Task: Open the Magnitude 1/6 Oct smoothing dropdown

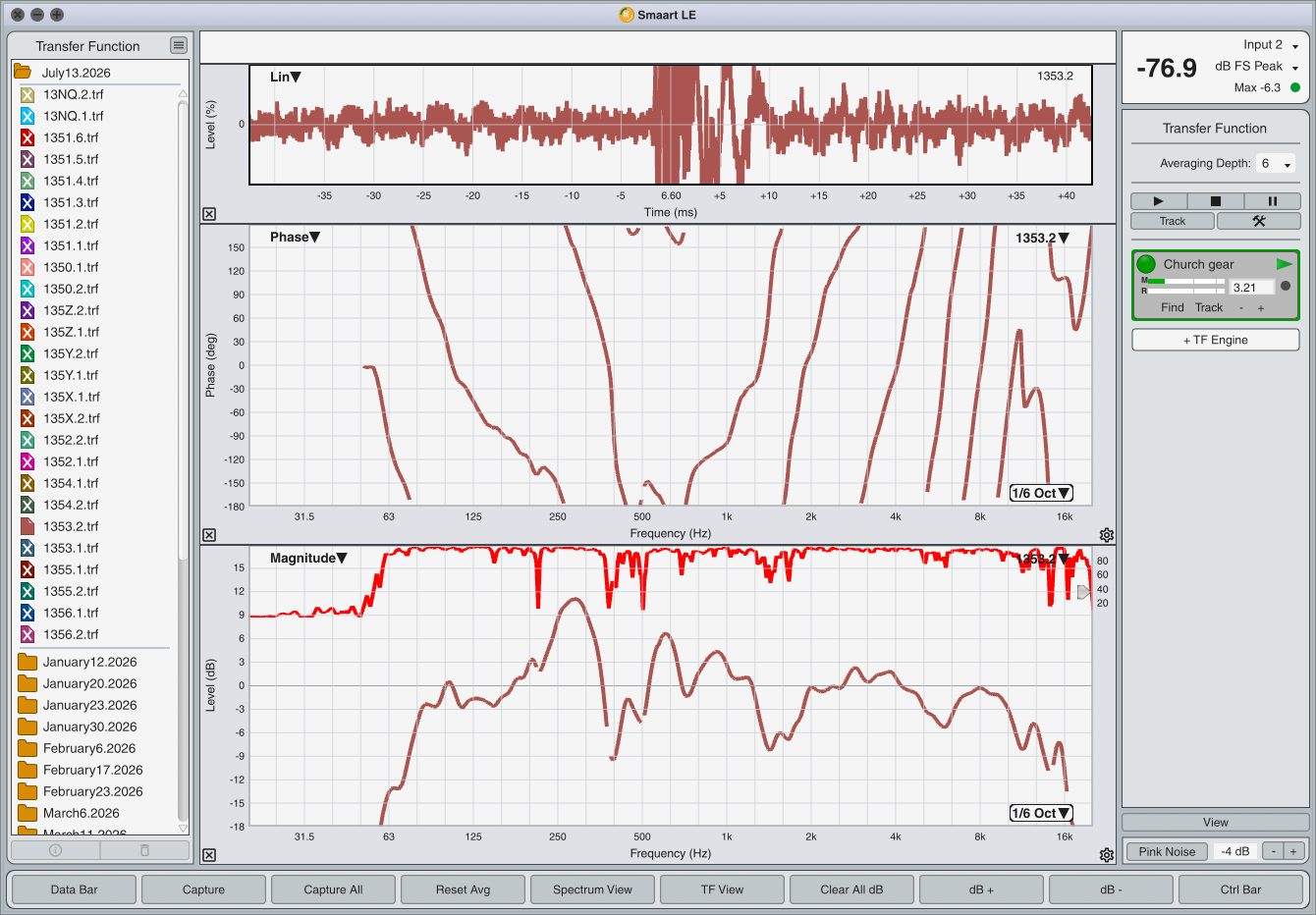Action: click(1041, 813)
